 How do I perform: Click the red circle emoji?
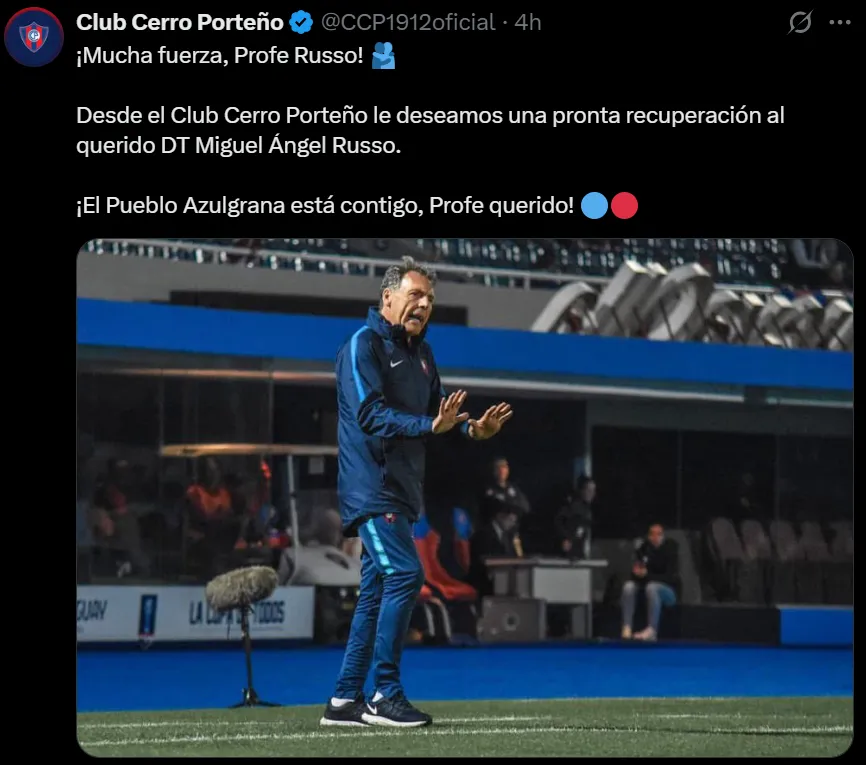click(624, 206)
